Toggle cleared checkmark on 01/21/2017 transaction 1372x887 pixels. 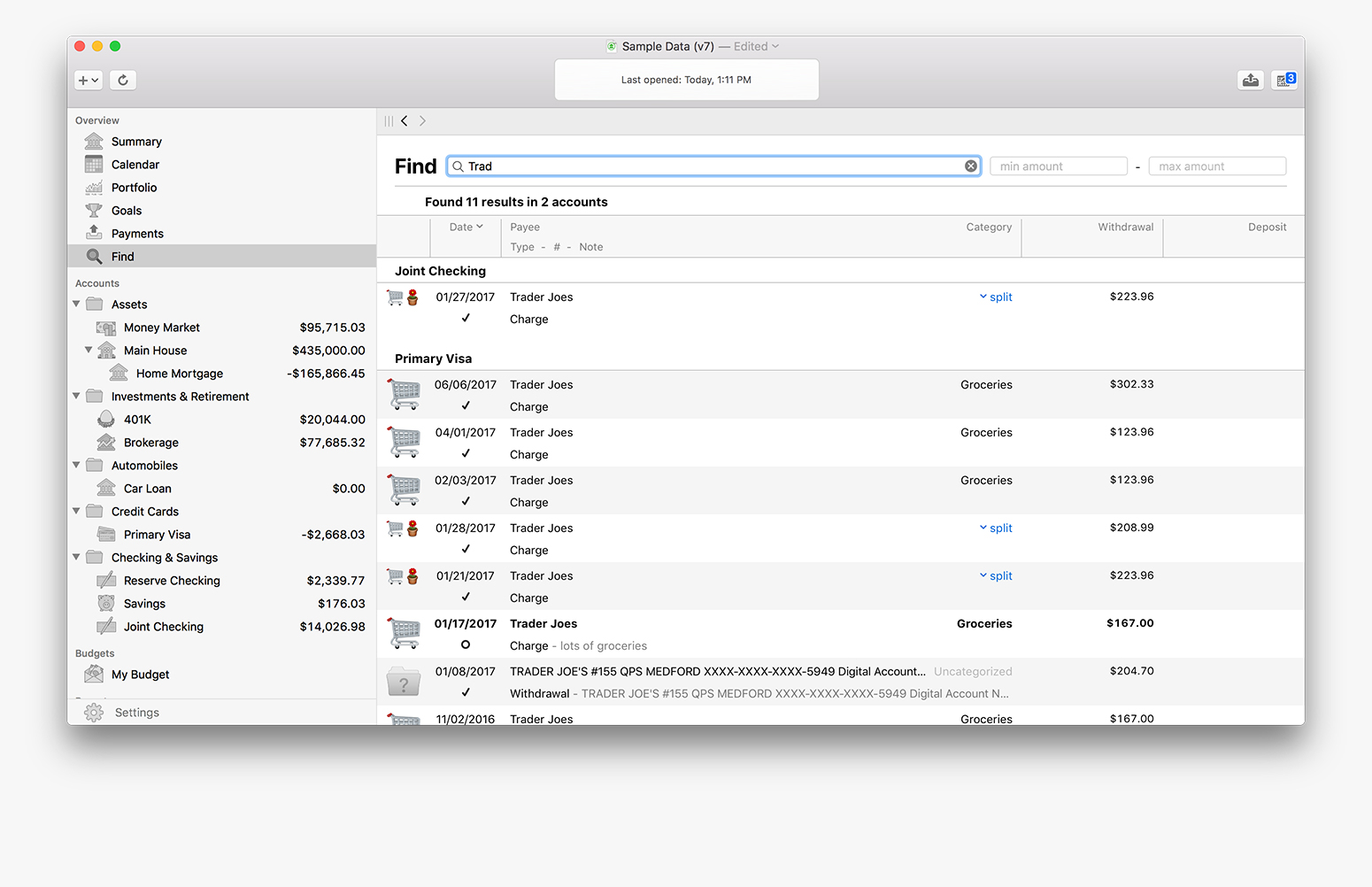coord(466,597)
